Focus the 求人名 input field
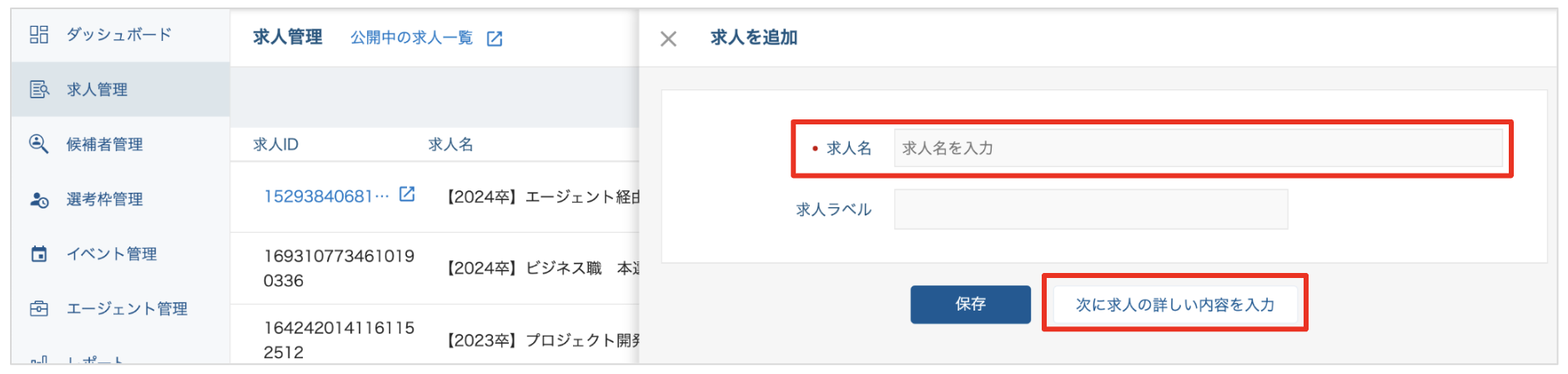The width and height of the screenshot is (1568, 374). click(1198, 148)
